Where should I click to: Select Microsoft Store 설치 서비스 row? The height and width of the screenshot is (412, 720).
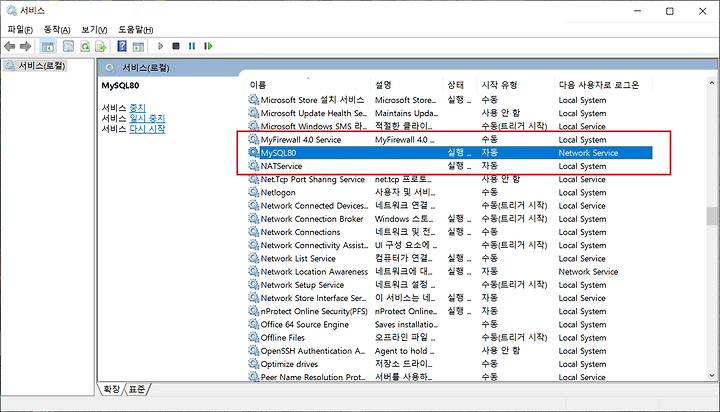pyautogui.click(x=450, y=100)
